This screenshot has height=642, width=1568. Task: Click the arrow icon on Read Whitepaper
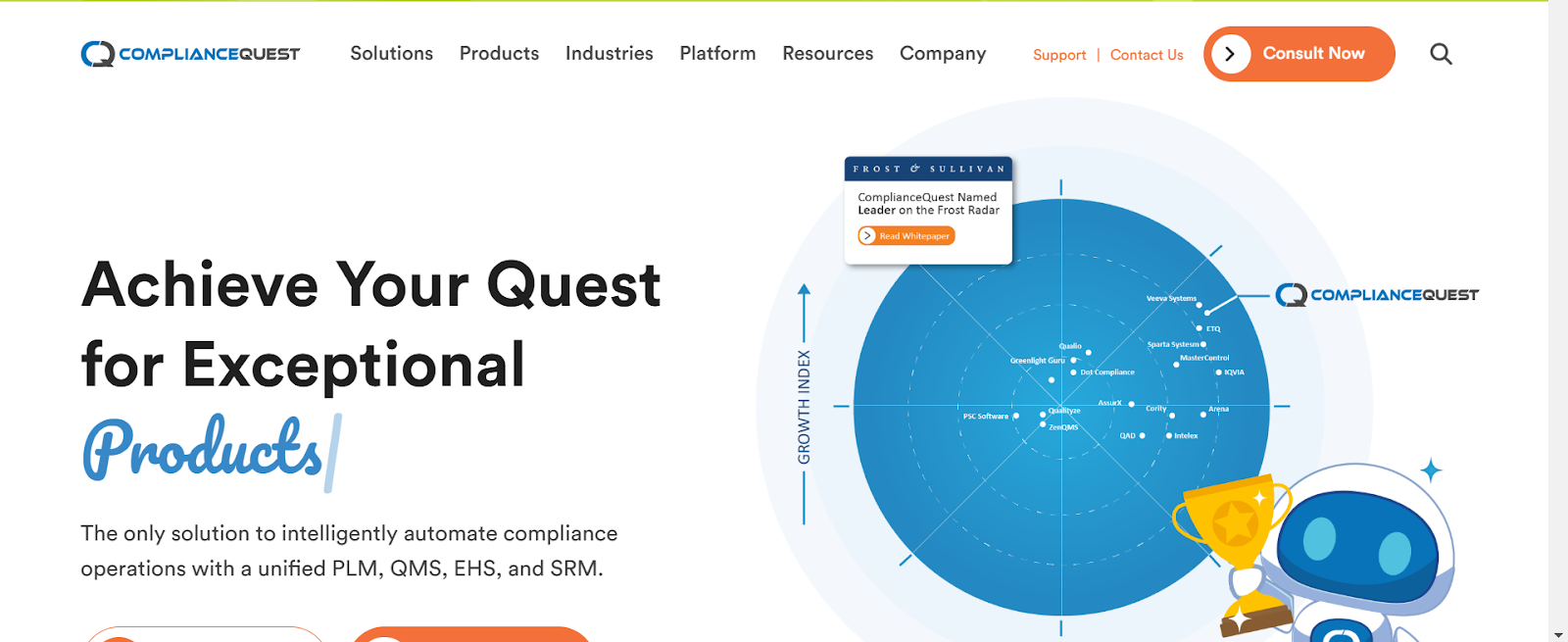click(x=867, y=236)
